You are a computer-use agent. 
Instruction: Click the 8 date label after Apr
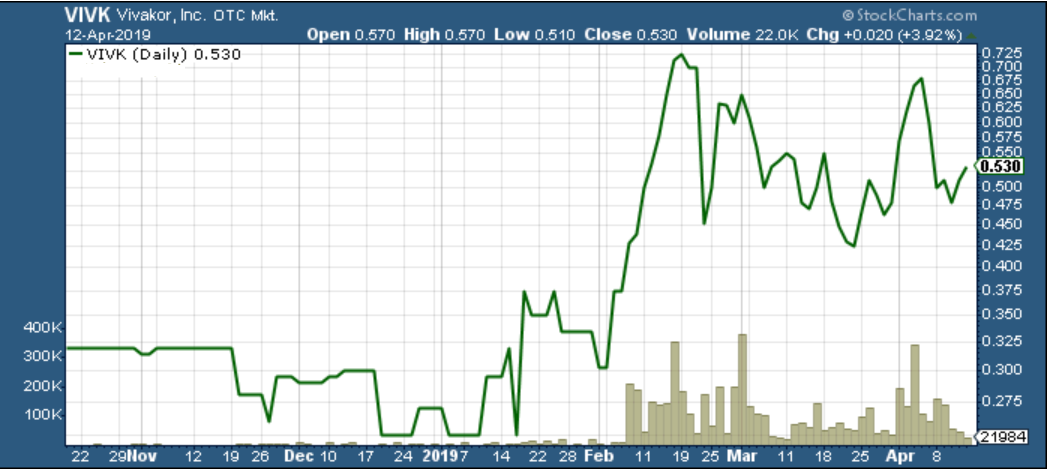(x=936, y=457)
